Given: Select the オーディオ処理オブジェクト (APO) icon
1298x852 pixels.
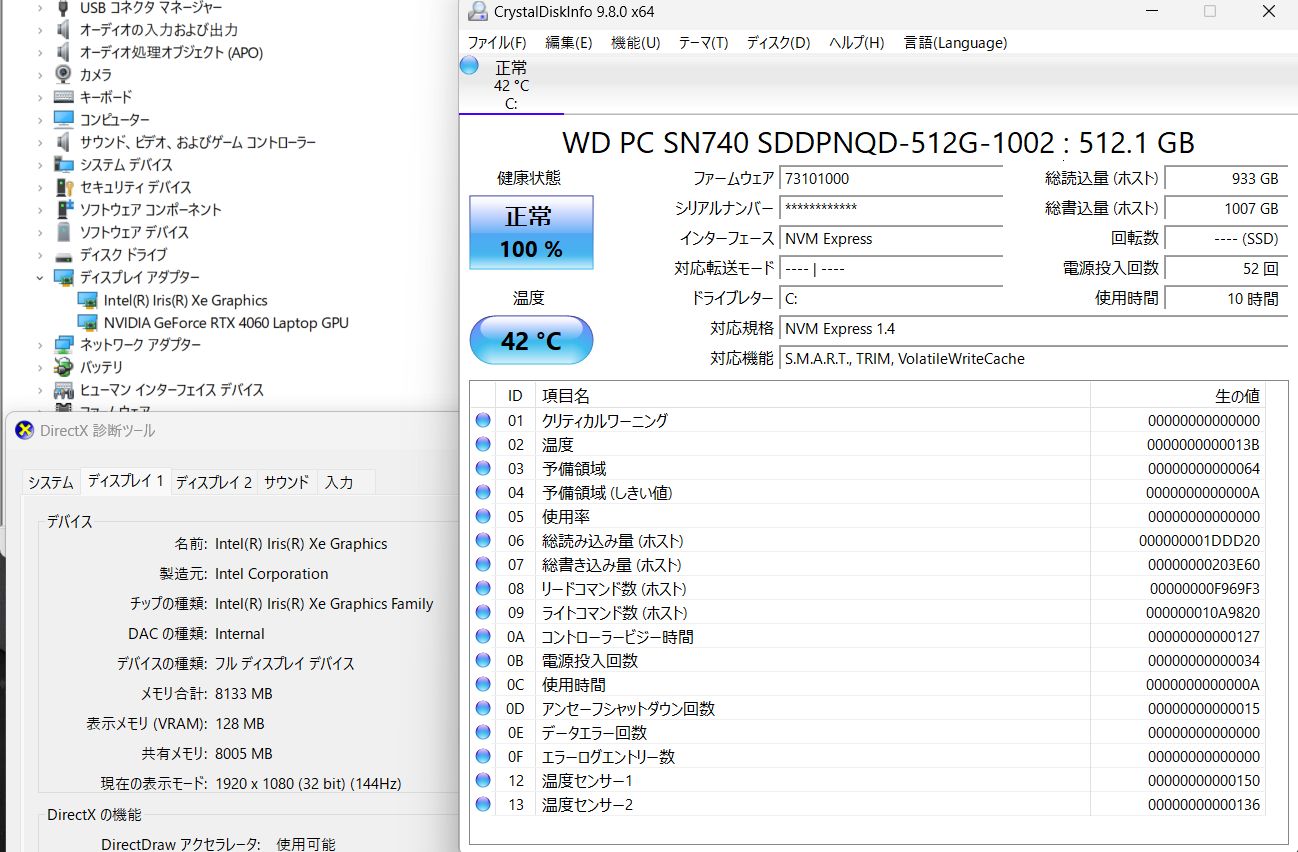Looking at the screenshot, I should (x=63, y=52).
